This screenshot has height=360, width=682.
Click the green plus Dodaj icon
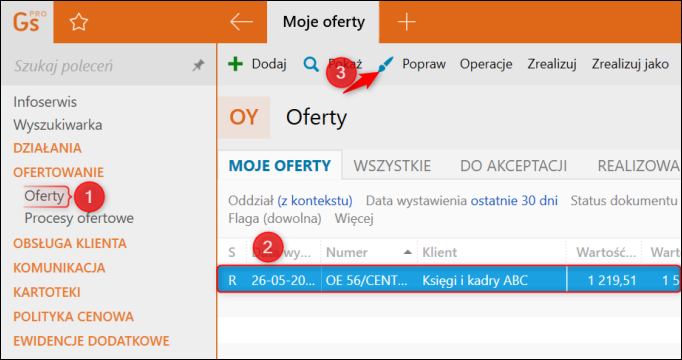coord(235,64)
